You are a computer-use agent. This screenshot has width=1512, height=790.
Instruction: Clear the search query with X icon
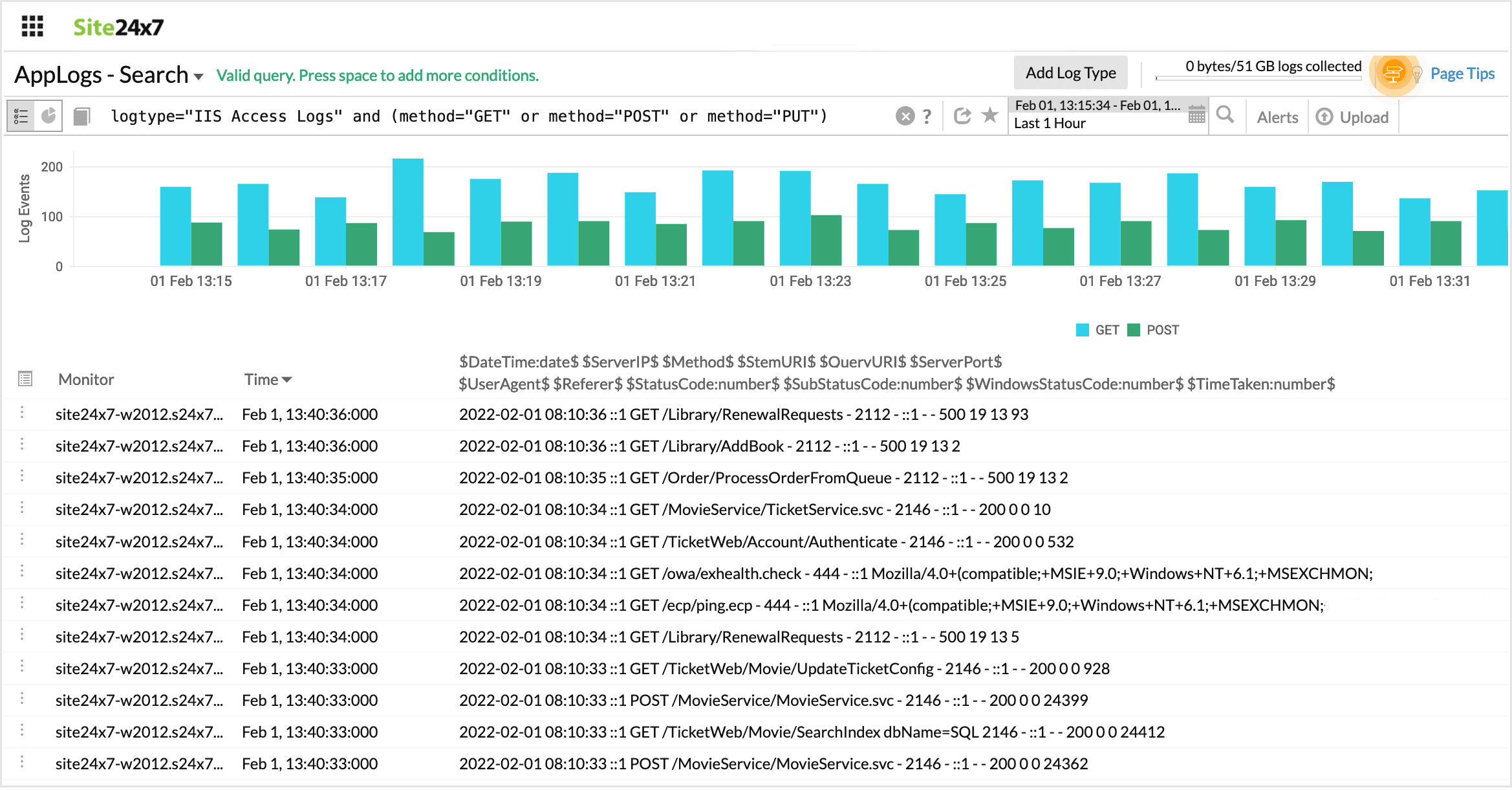tap(905, 116)
